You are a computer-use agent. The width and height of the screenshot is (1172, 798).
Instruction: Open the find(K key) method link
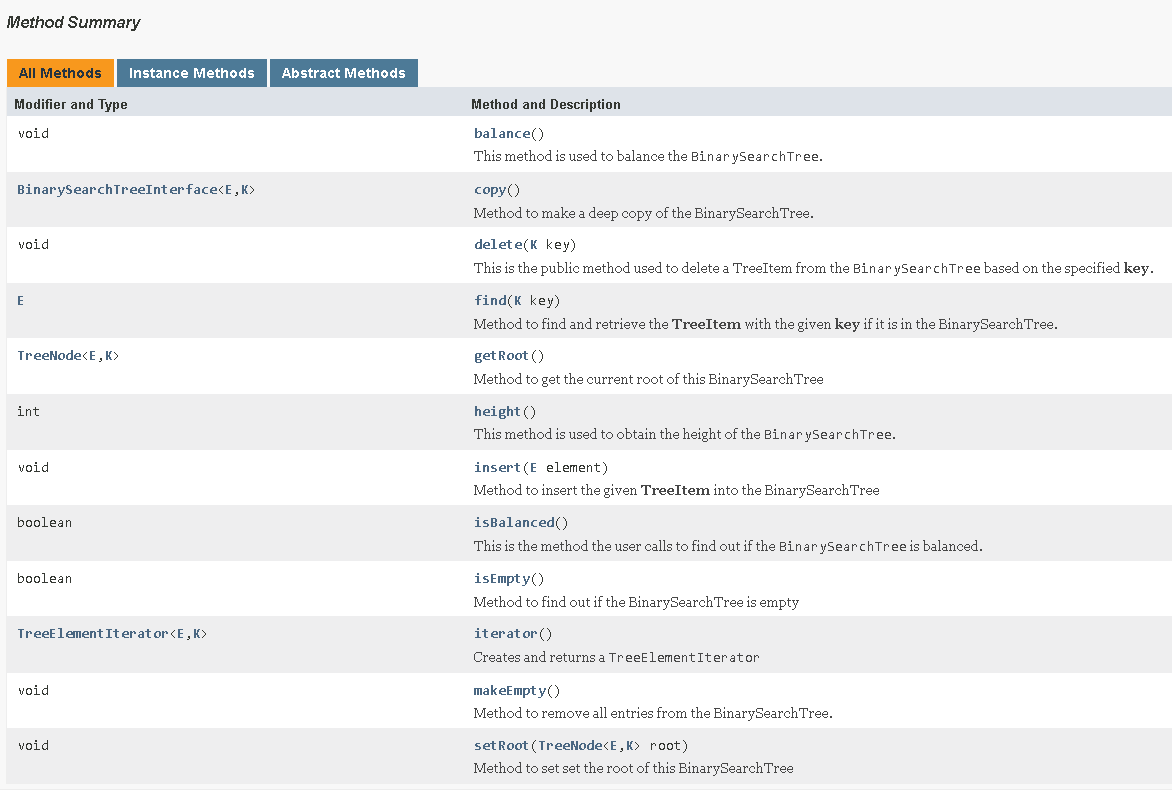[x=490, y=299]
